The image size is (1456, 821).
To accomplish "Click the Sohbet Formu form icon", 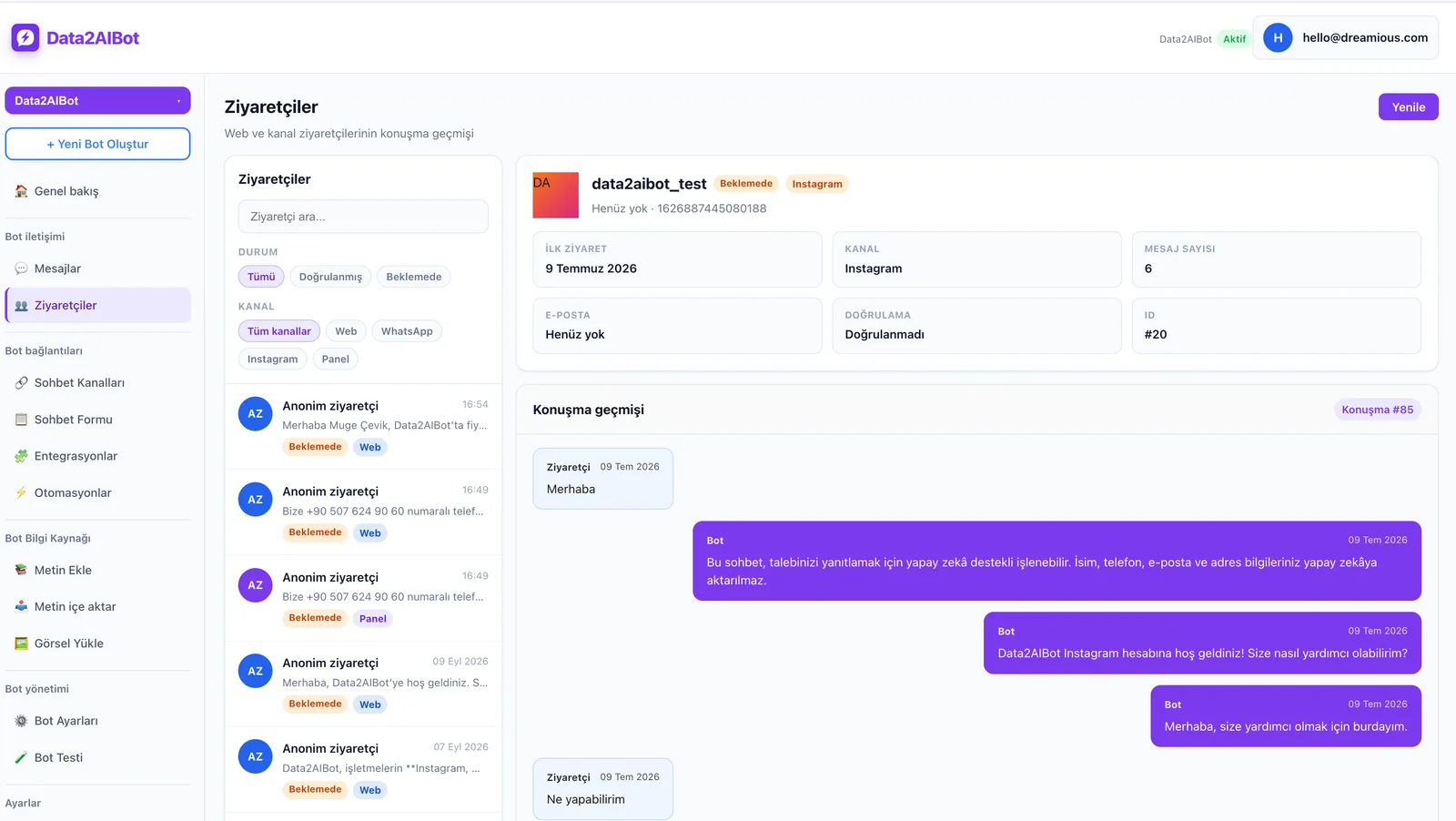I will coord(21,420).
